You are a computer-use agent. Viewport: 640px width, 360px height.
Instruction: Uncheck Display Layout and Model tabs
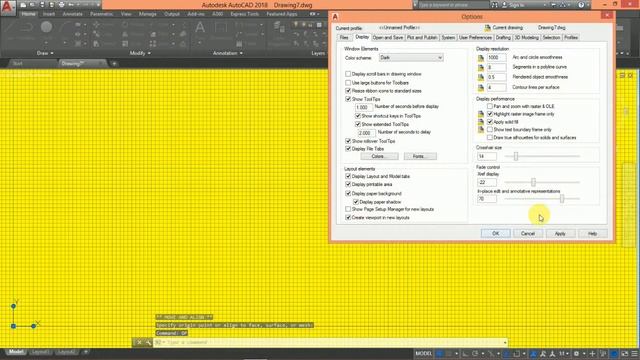(348, 176)
